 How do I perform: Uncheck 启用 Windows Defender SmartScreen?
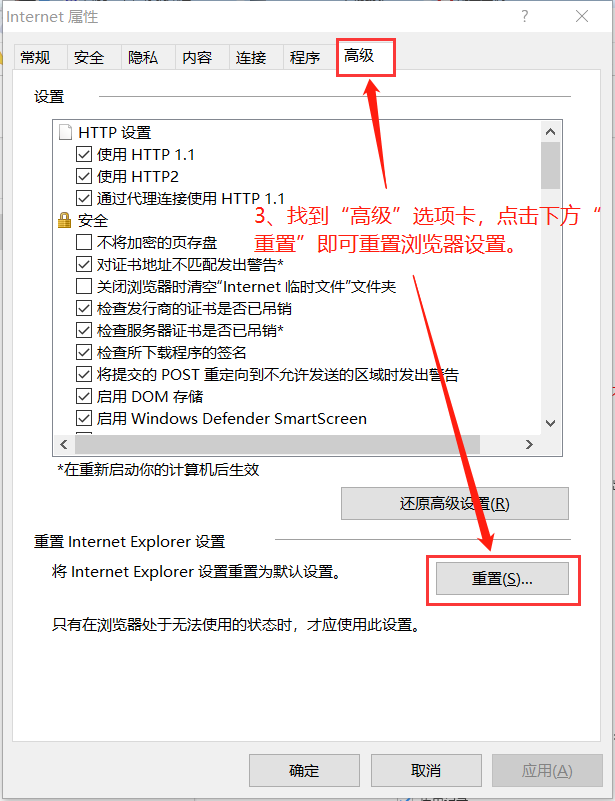pos(83,418)
